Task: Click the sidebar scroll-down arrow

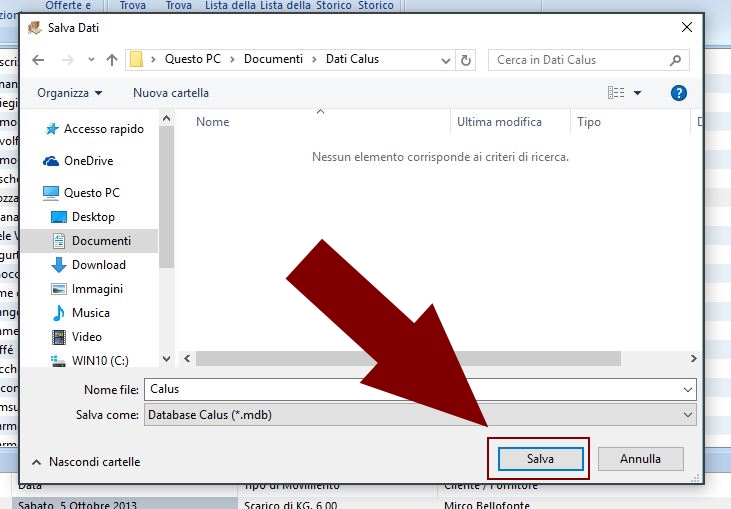Action: click(166, 358)
